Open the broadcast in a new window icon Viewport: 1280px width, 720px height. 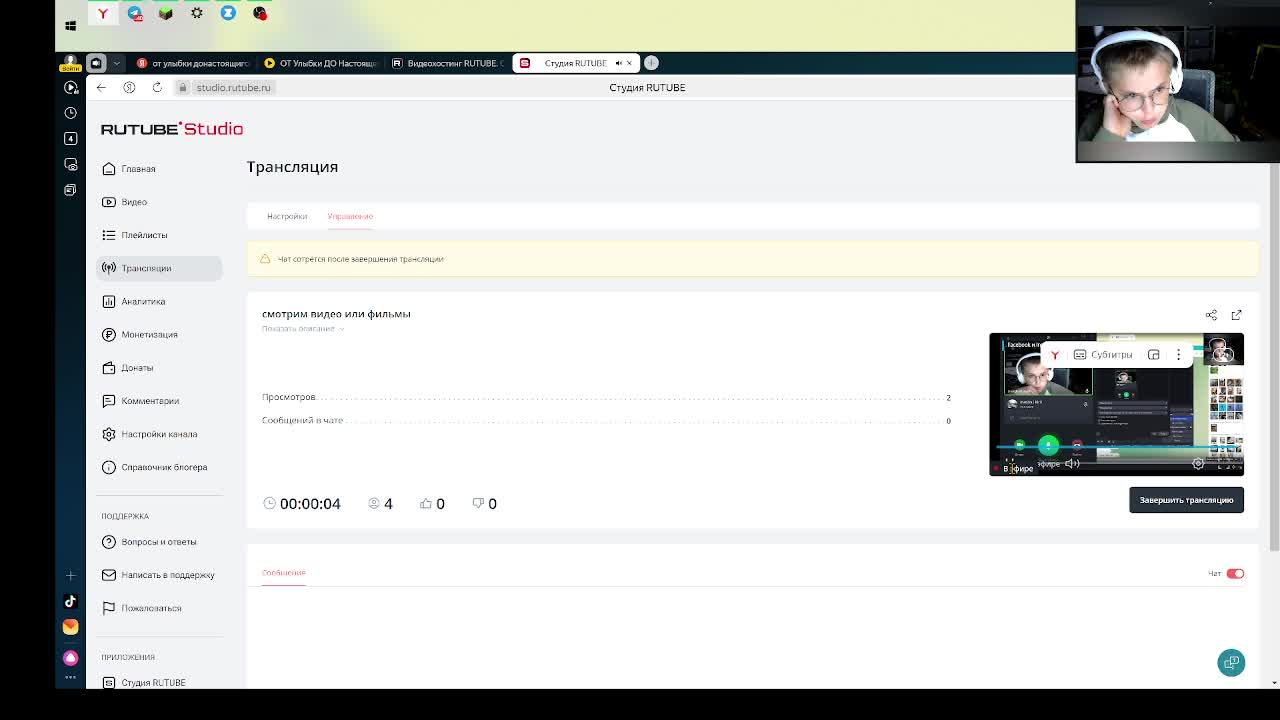(x=1236, y=315)
